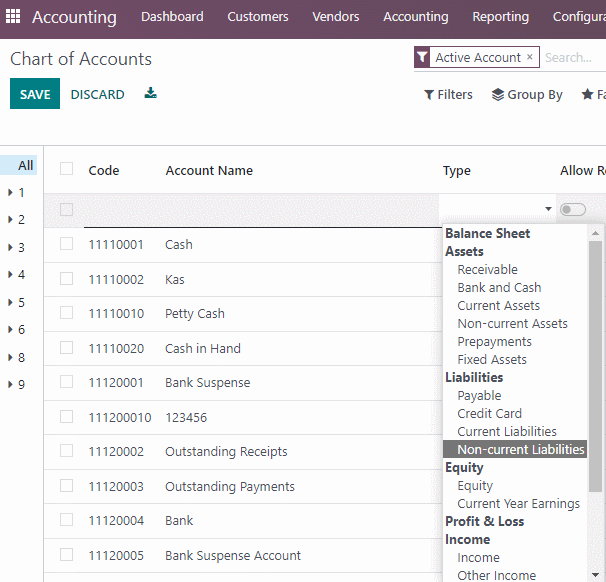The width and height of the screenshot is (606, 582).
Task: Sort by the Code column header
Action: [x=104, y=170]
